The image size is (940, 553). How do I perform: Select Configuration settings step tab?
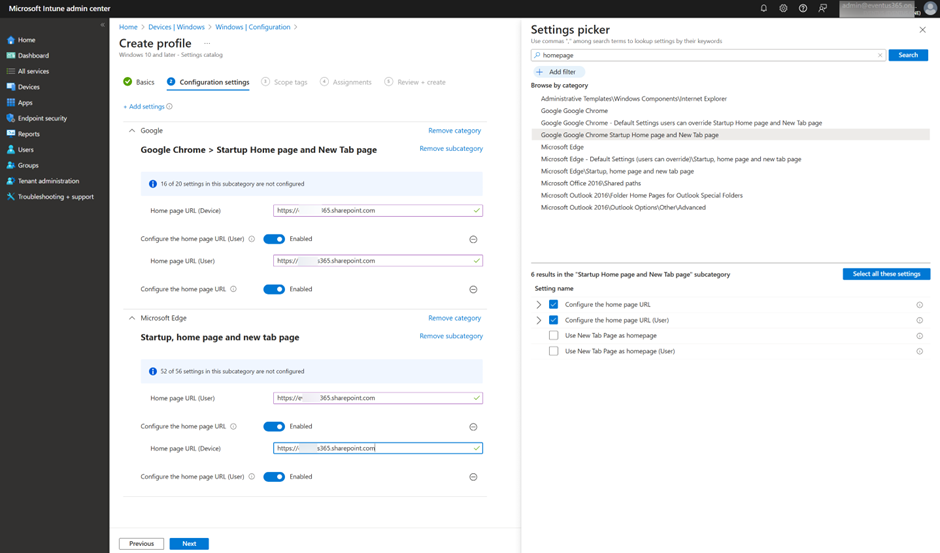[x=208, y=82]
